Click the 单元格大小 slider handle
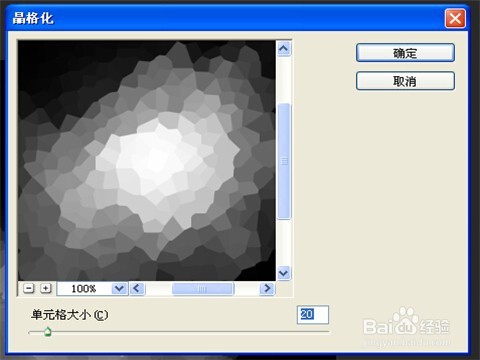Image resolution: width=480 pixels, height=360 pixels. point(48,332)
